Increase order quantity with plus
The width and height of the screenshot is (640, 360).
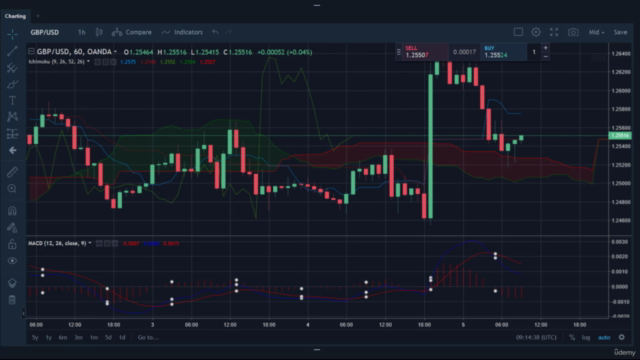[545, 48]
